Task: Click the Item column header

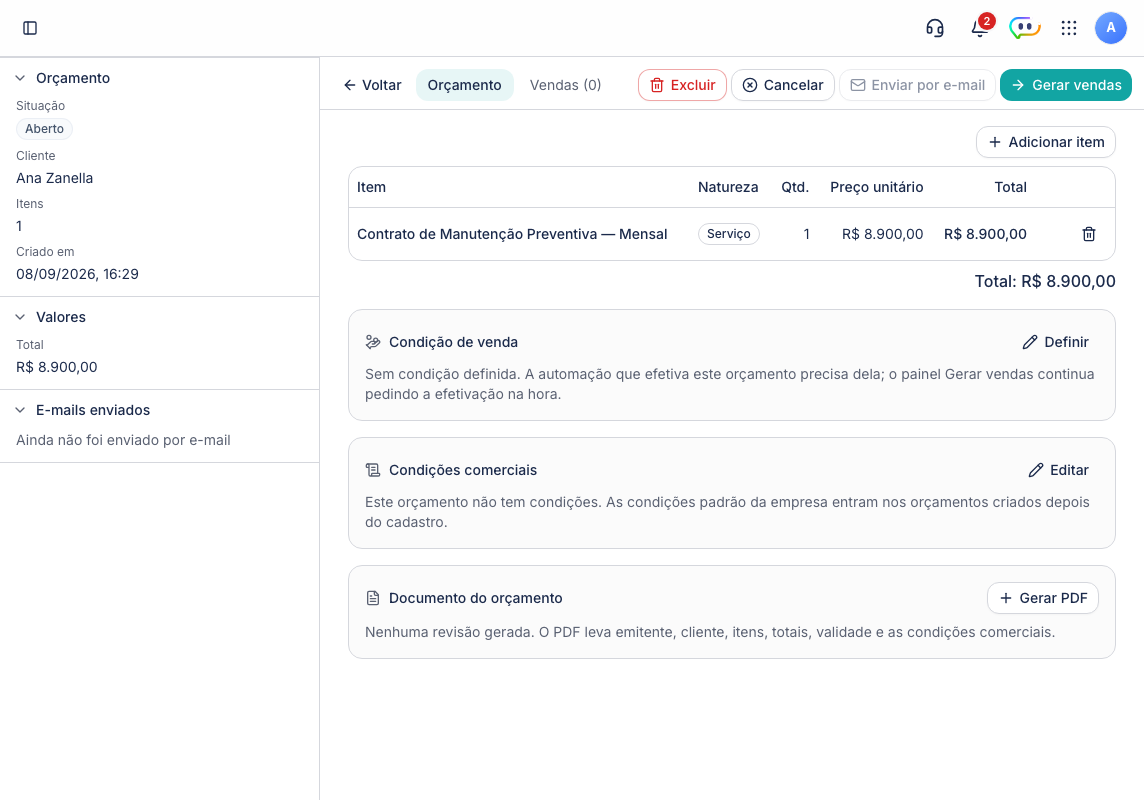Action: [371, 187]
